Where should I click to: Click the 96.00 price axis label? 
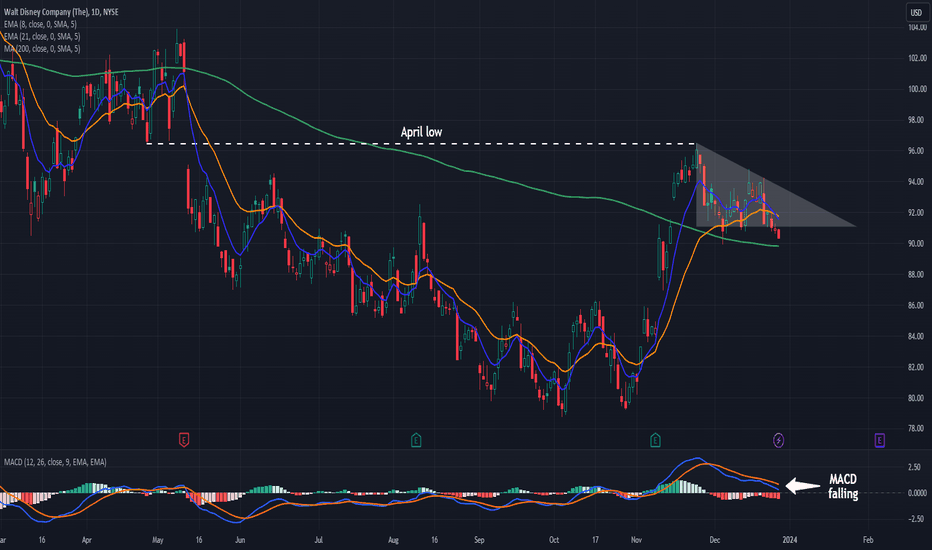(917, 151)
